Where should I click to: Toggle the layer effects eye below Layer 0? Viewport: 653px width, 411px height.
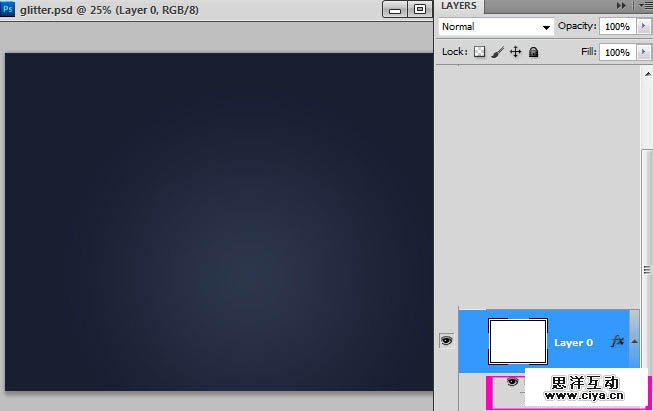pos(512,381)
